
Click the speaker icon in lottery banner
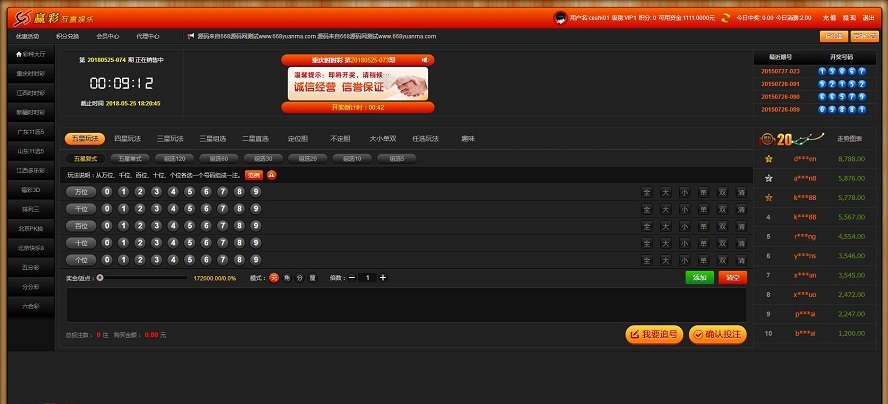(x=425, y=60)
